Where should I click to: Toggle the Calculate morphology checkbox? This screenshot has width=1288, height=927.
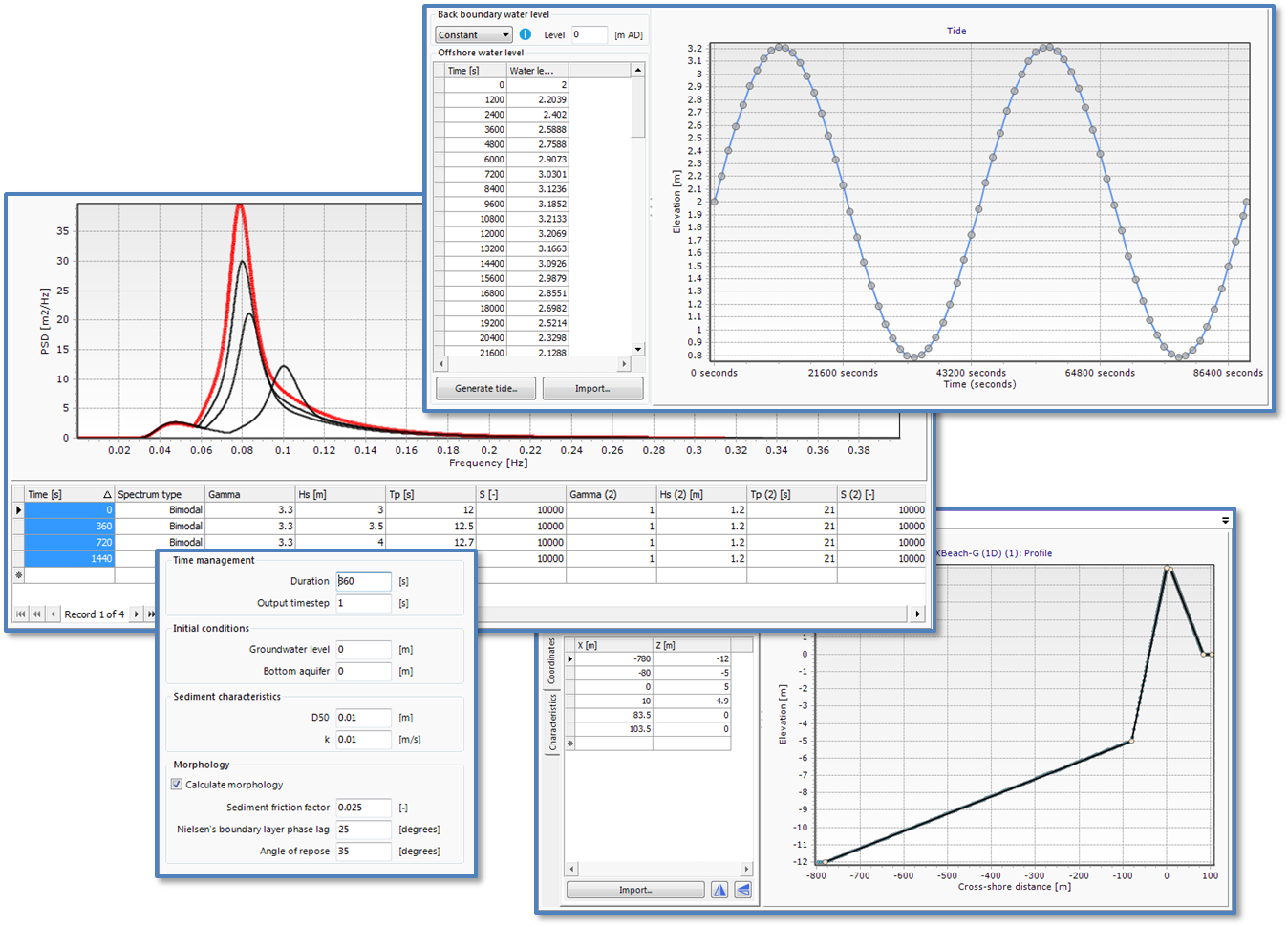point(177,785)
